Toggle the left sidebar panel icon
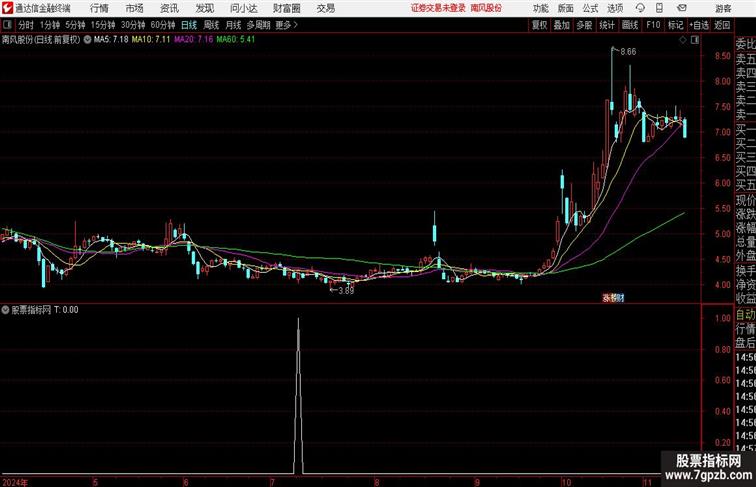 [x=7, y=25]
